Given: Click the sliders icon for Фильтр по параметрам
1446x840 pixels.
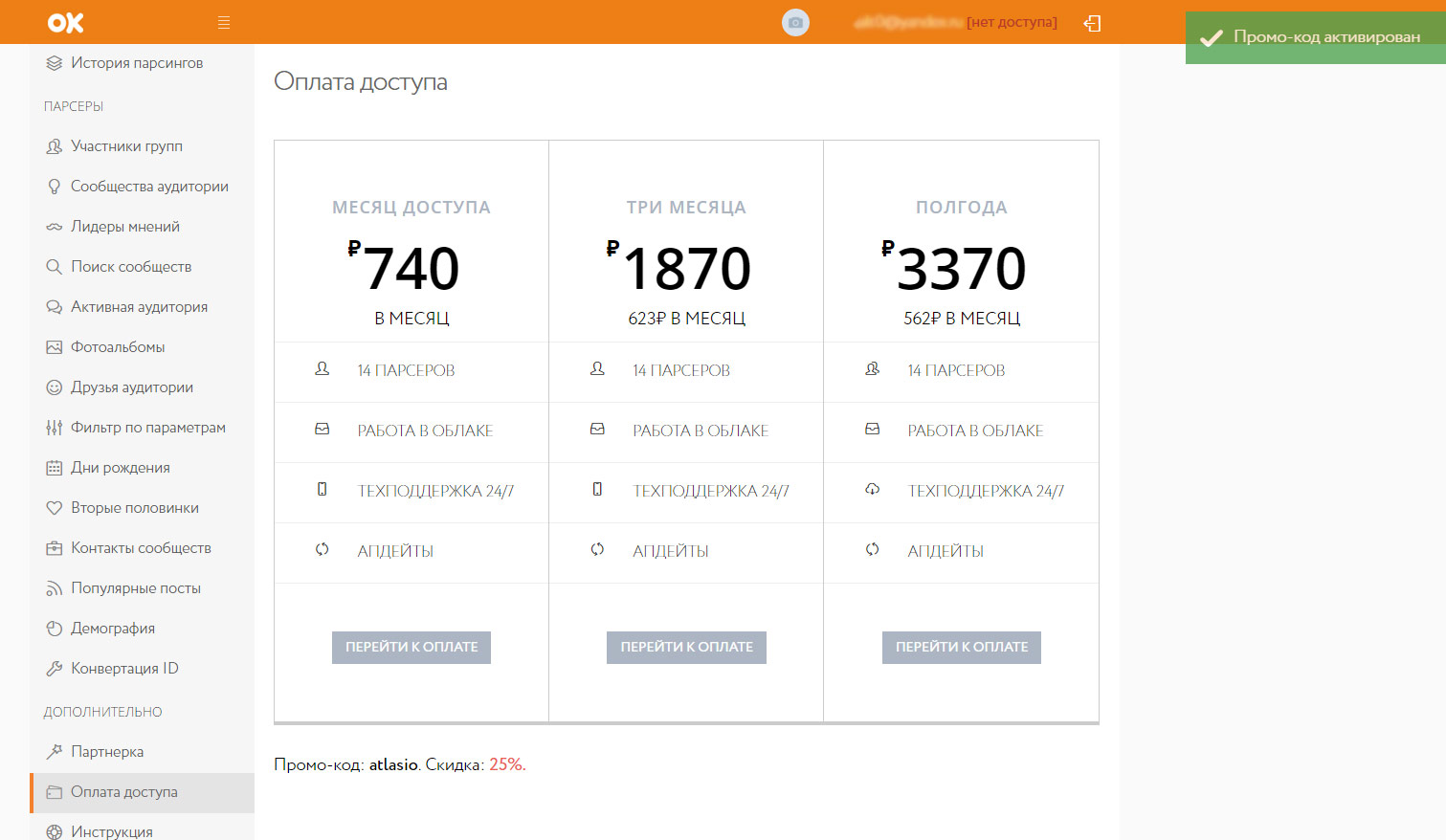Looking at the screenshot, I should (55, 428).
